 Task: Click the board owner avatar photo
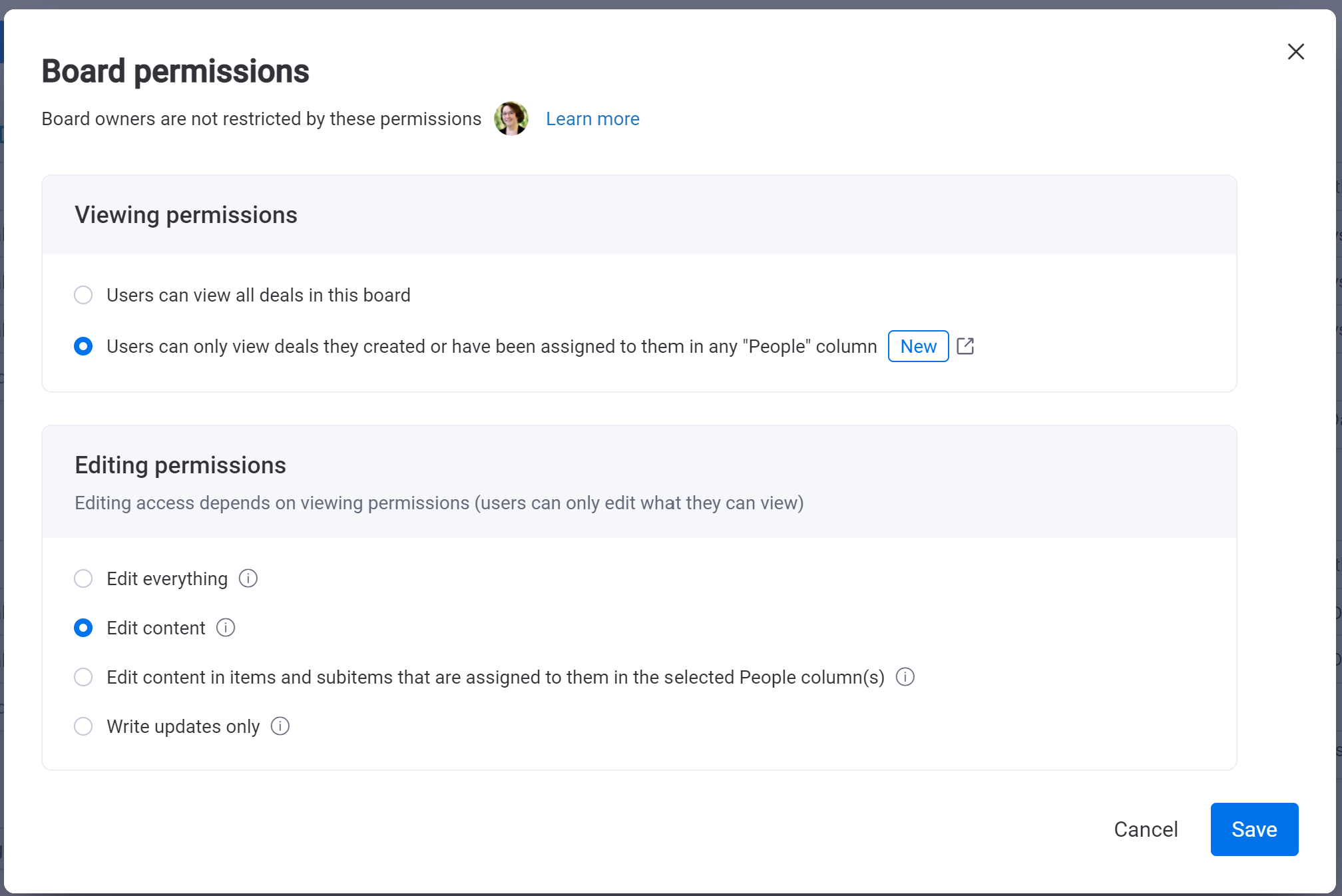(x=511, y=118)
